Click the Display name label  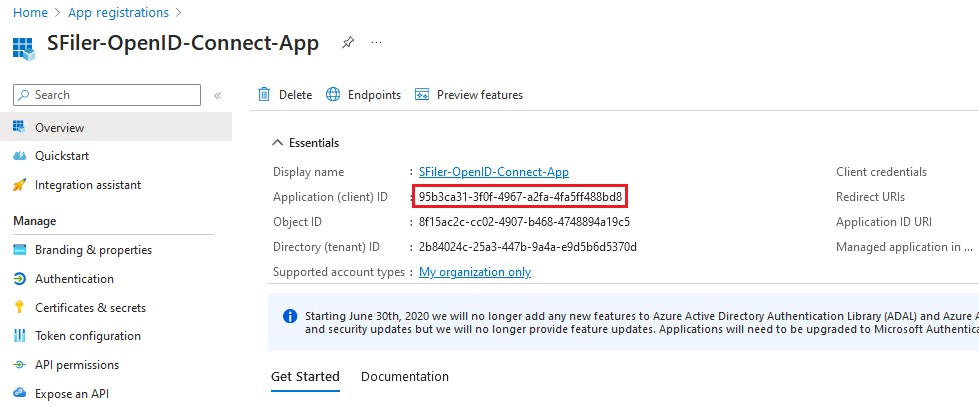pyautogui.click(x=308, y=172)
